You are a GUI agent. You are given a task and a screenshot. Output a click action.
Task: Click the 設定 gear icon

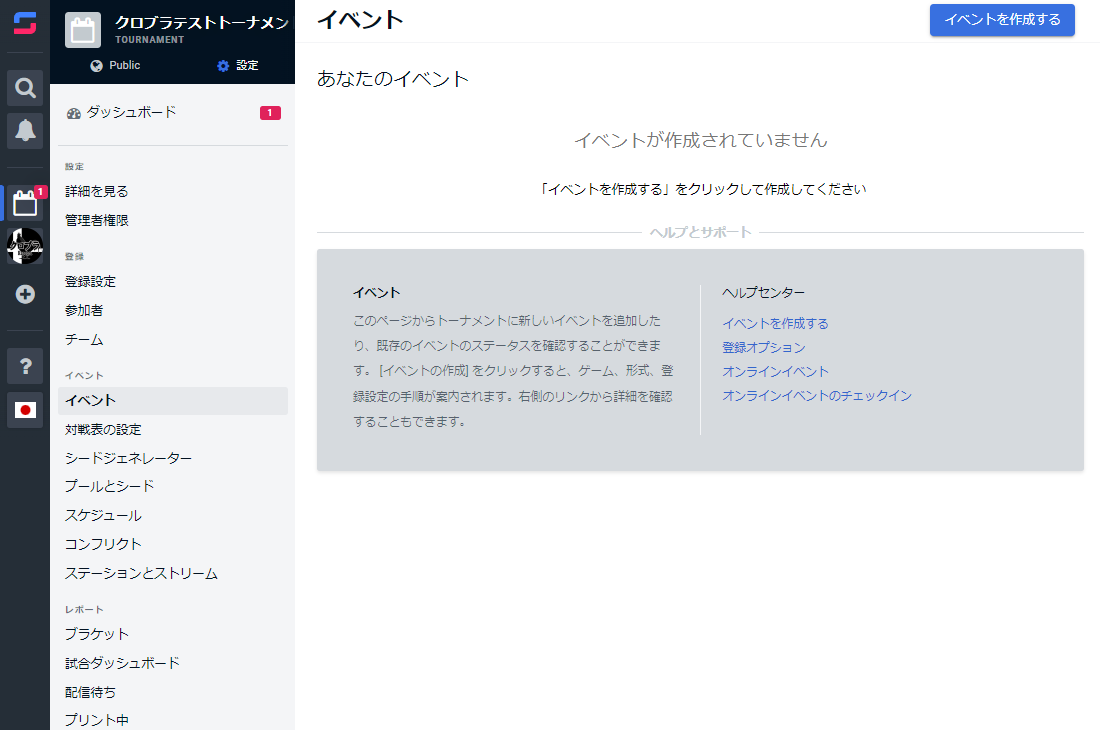click(223, 65)
